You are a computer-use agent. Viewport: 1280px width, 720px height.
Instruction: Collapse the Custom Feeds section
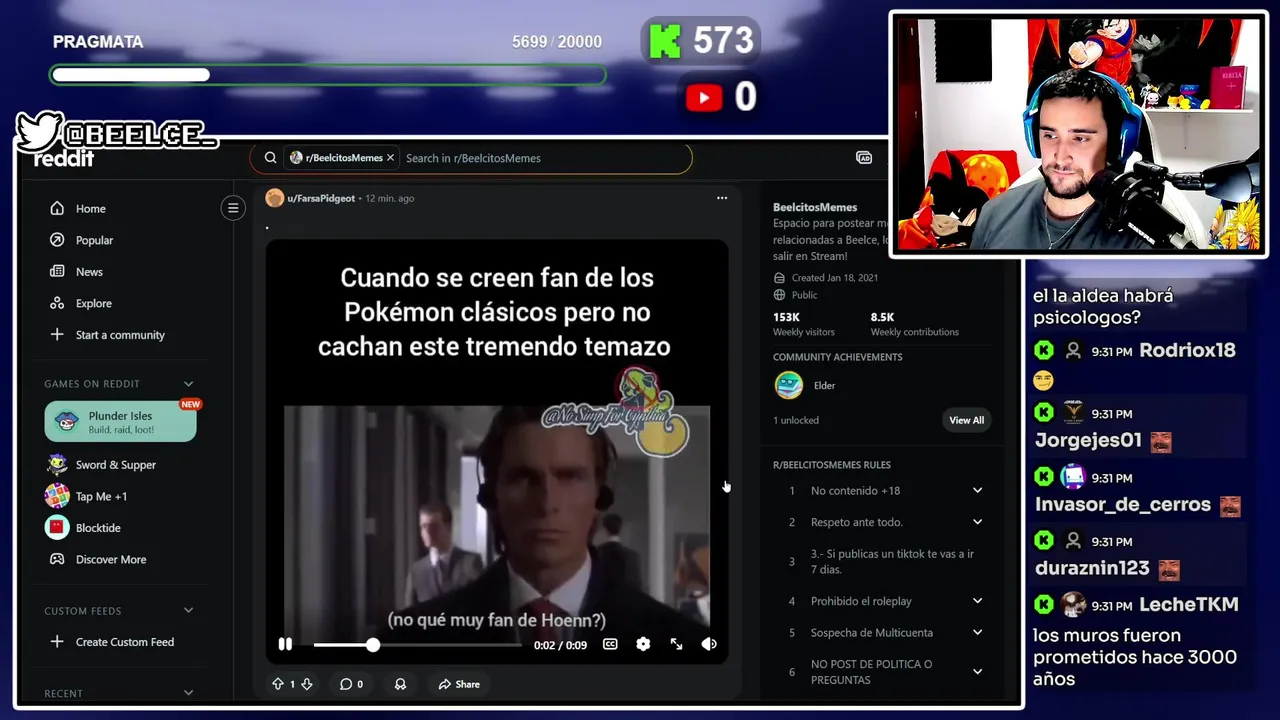(x=188, y=611)
